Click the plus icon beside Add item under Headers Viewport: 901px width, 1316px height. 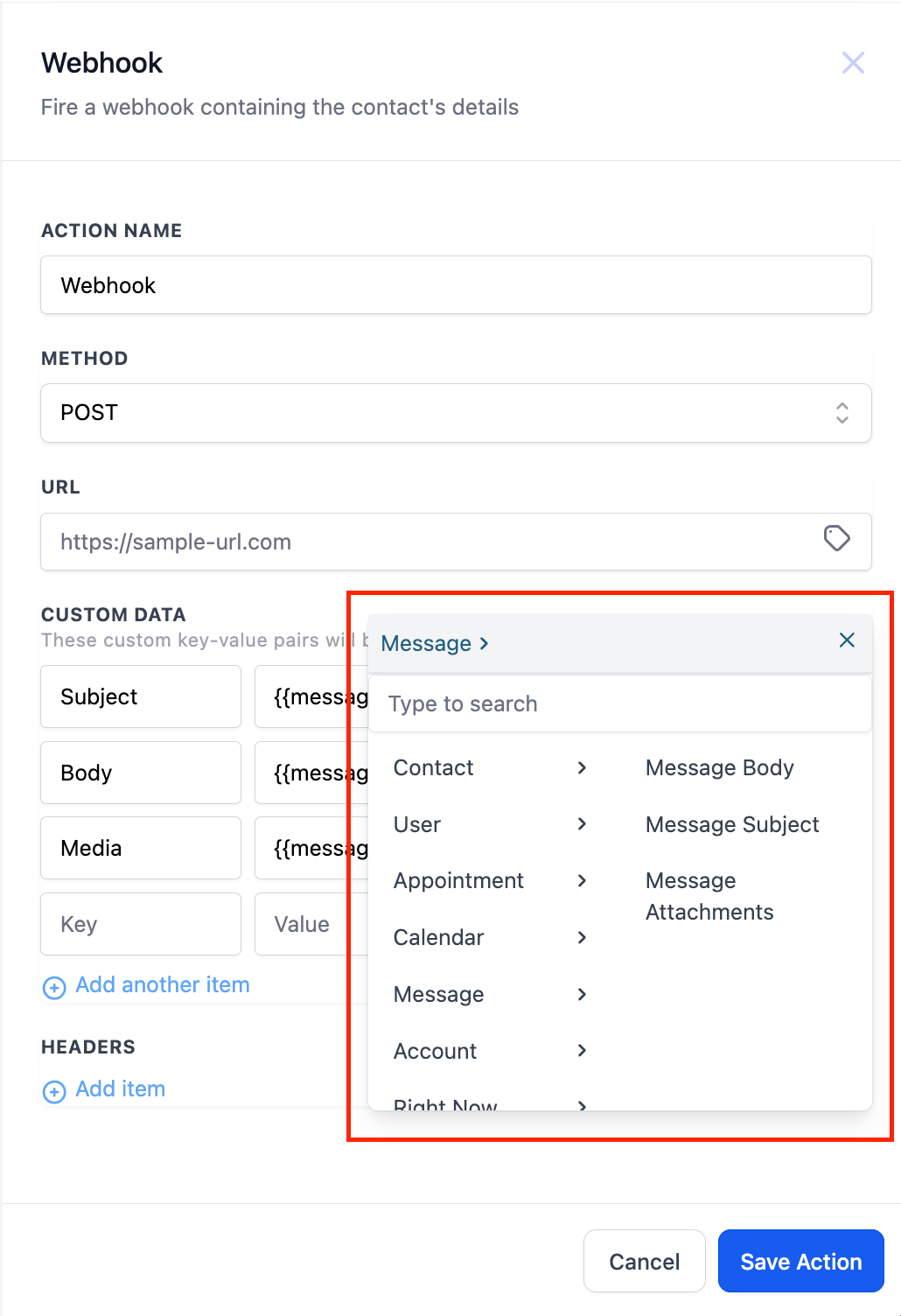coord(54,1092)
